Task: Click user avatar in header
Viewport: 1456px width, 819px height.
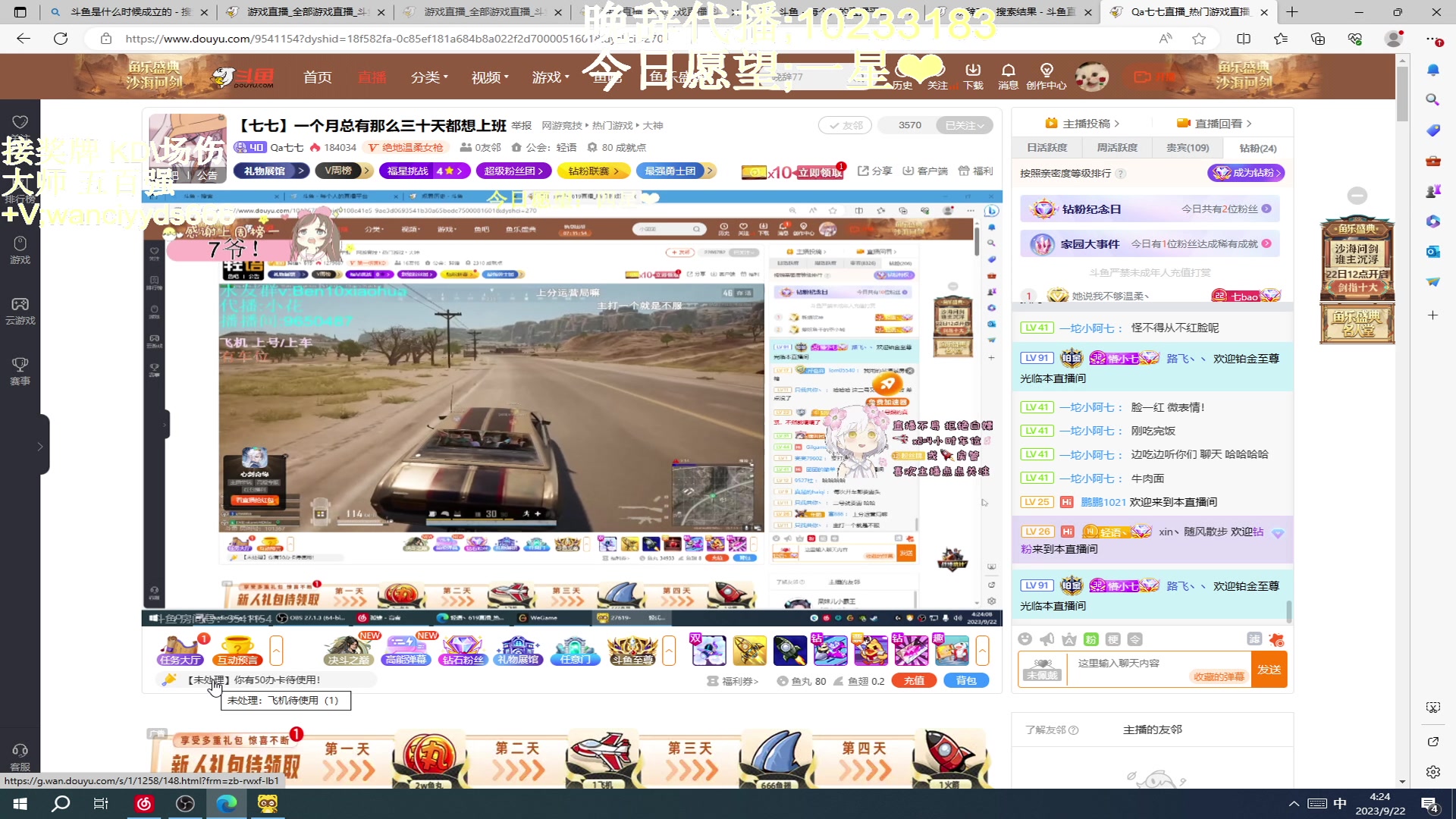Action: pyautogui.click(x=1092, y=77)
